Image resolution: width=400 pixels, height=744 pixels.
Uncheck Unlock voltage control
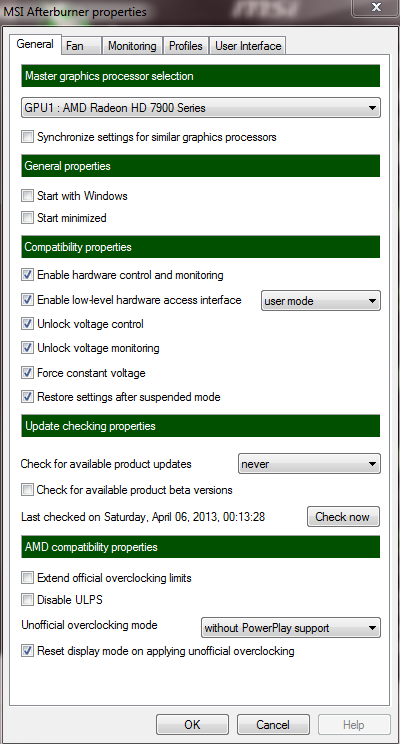(28, 324)
